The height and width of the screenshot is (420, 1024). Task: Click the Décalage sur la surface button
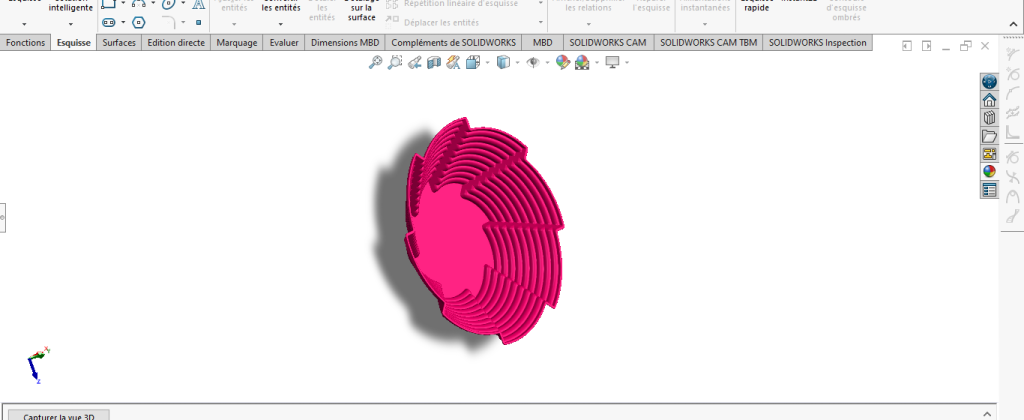coord(361,9)
